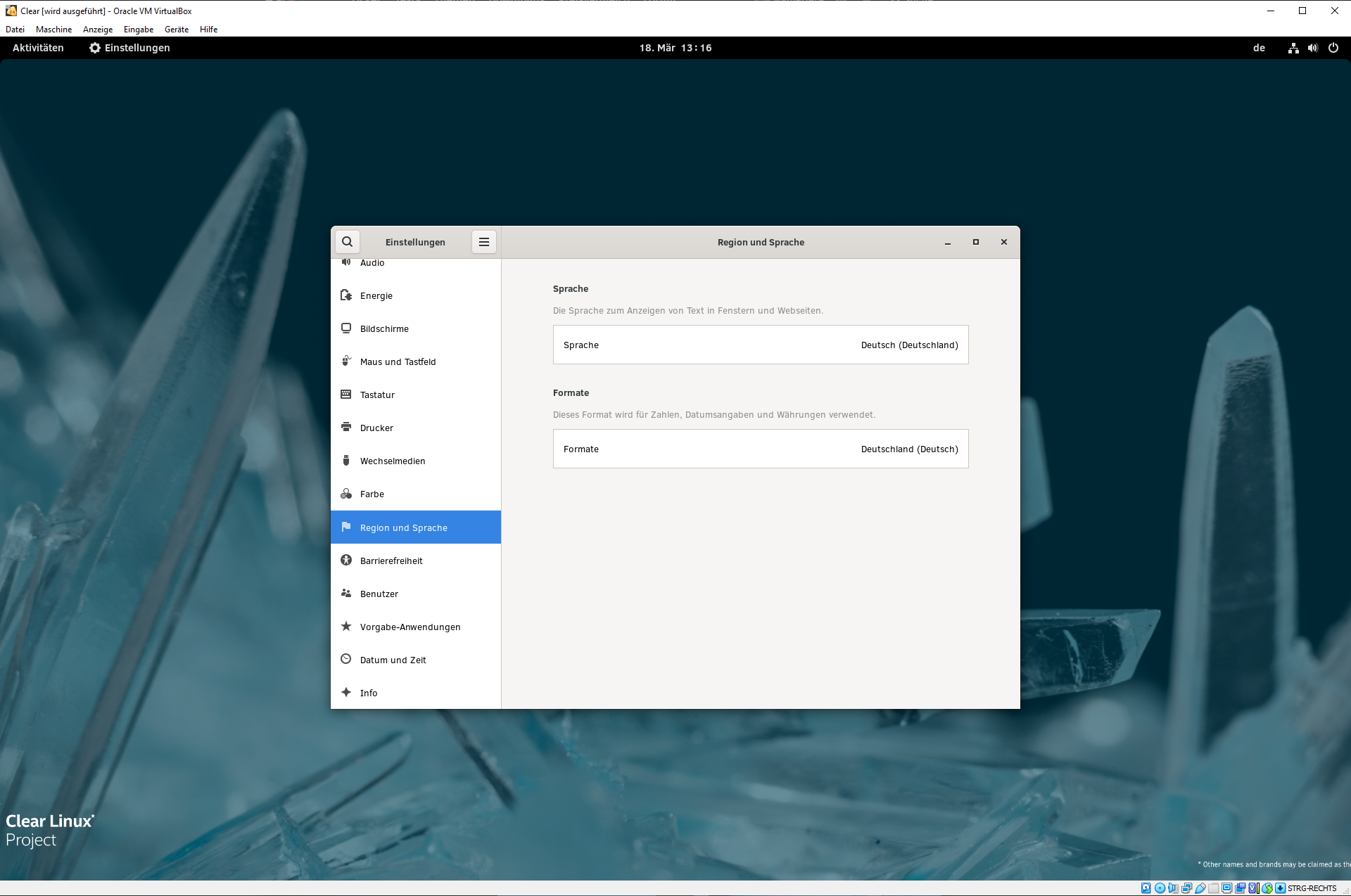Click the Bildschirme monitor icon
The image size is (1351, 896).
point(346,328)
